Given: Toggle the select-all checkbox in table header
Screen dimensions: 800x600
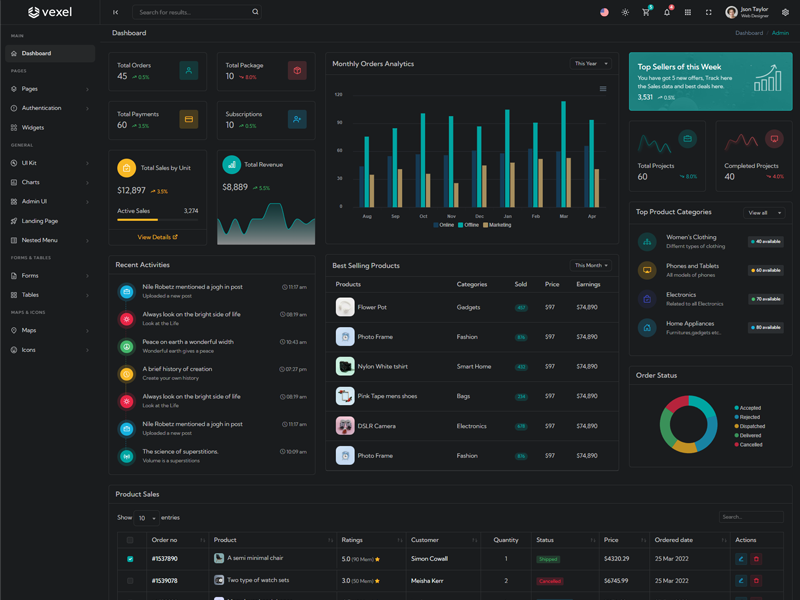Looking at the screenshot, I should click(130, 540).
